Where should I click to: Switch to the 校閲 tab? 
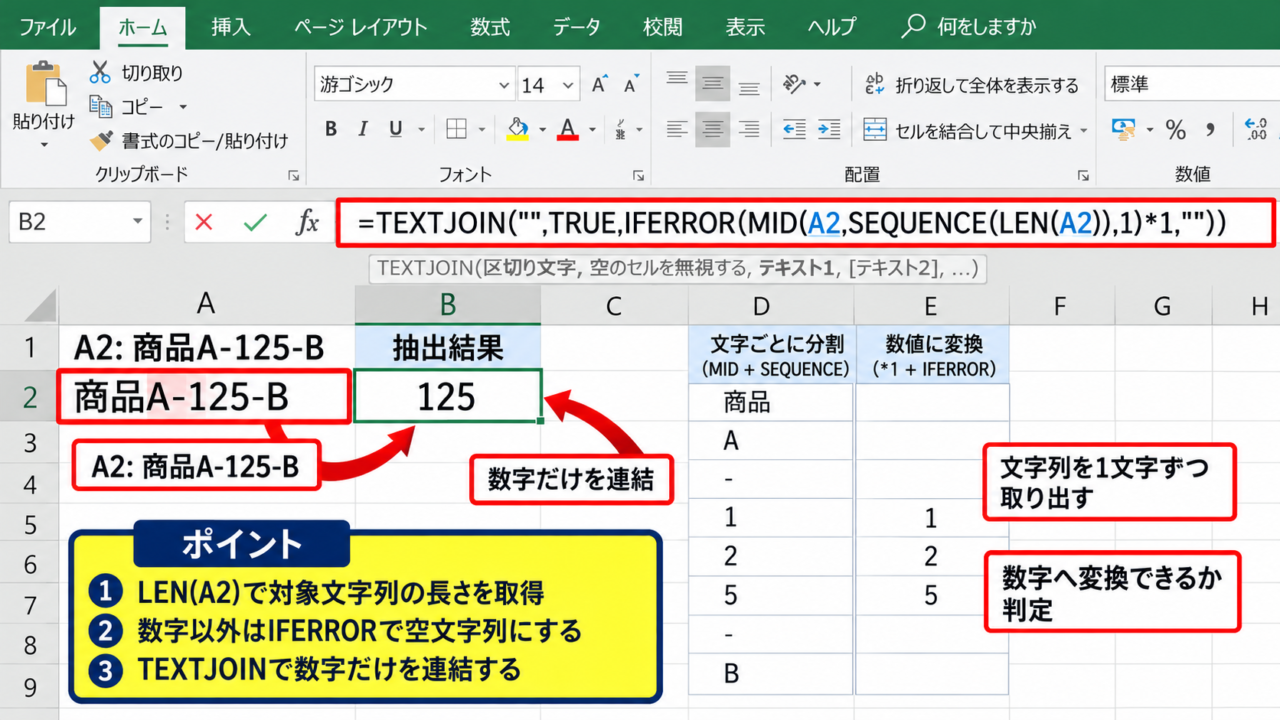(663, 27)
